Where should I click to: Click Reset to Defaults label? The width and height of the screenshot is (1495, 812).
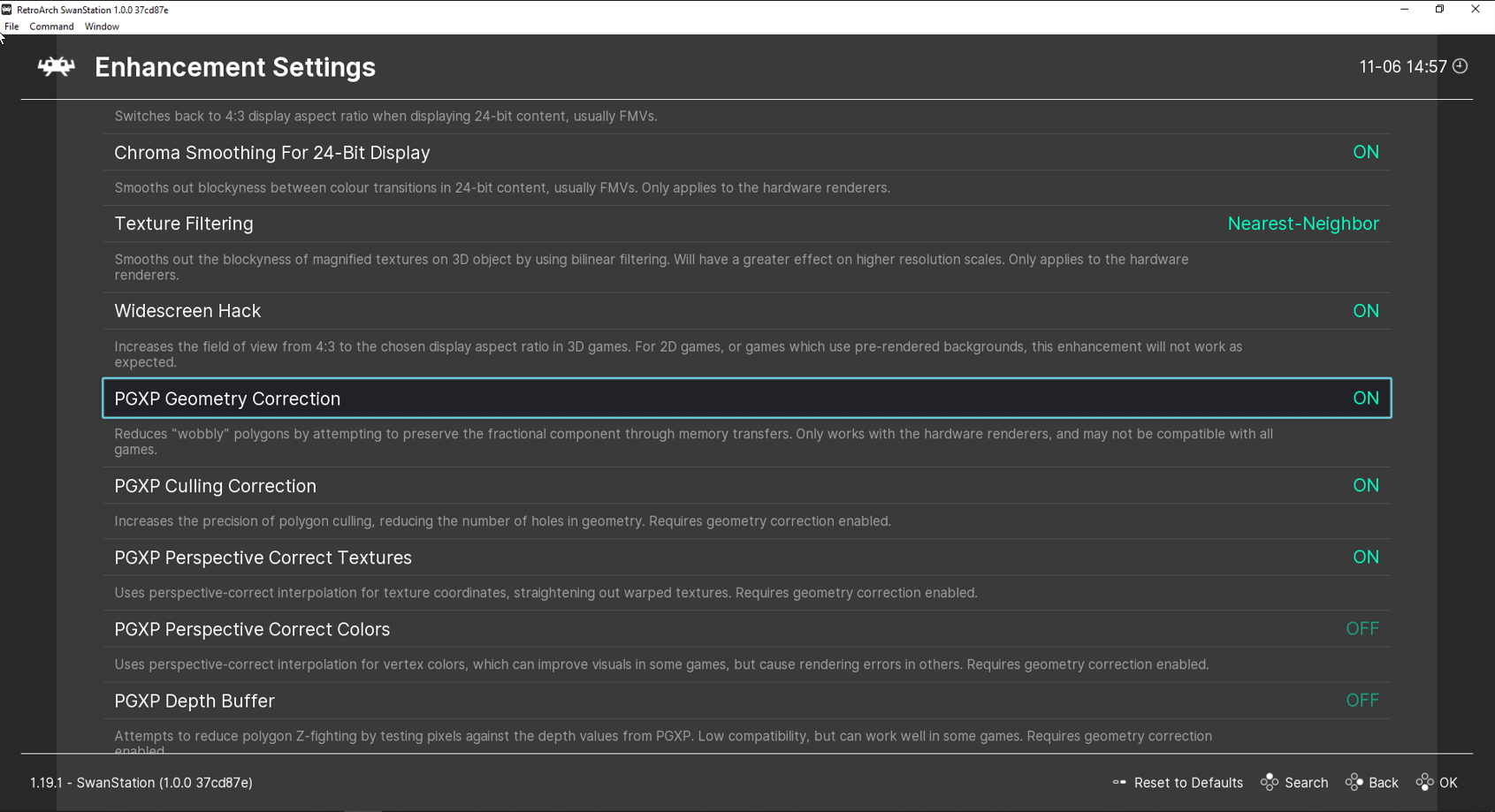click(x=1188, y=783)
